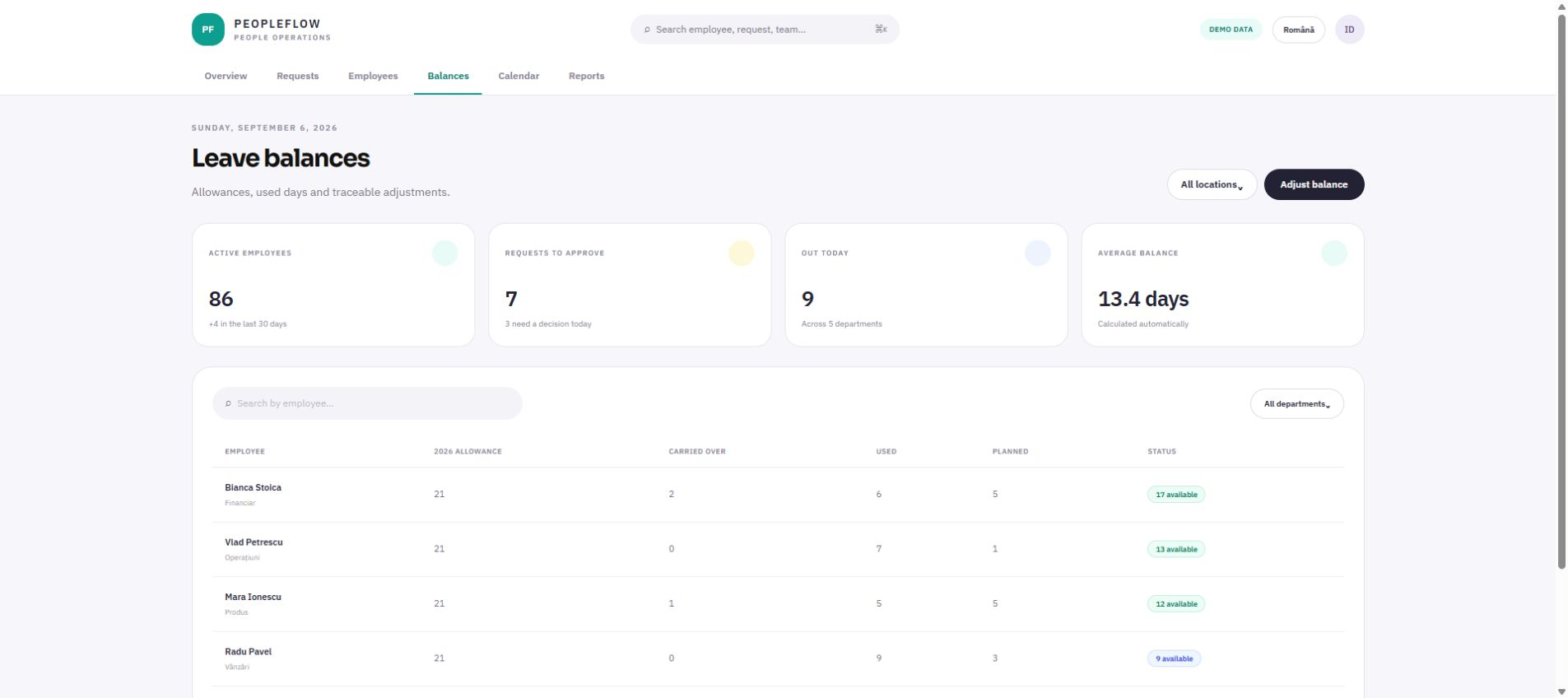The width and height of the screenshot is (1568, 698).
Task: Click the 17 available status badge
Action: point(1176,495)
